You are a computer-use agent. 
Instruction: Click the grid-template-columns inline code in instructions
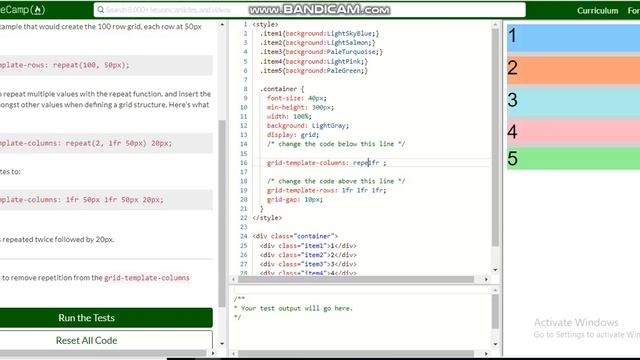click(147, 278)
